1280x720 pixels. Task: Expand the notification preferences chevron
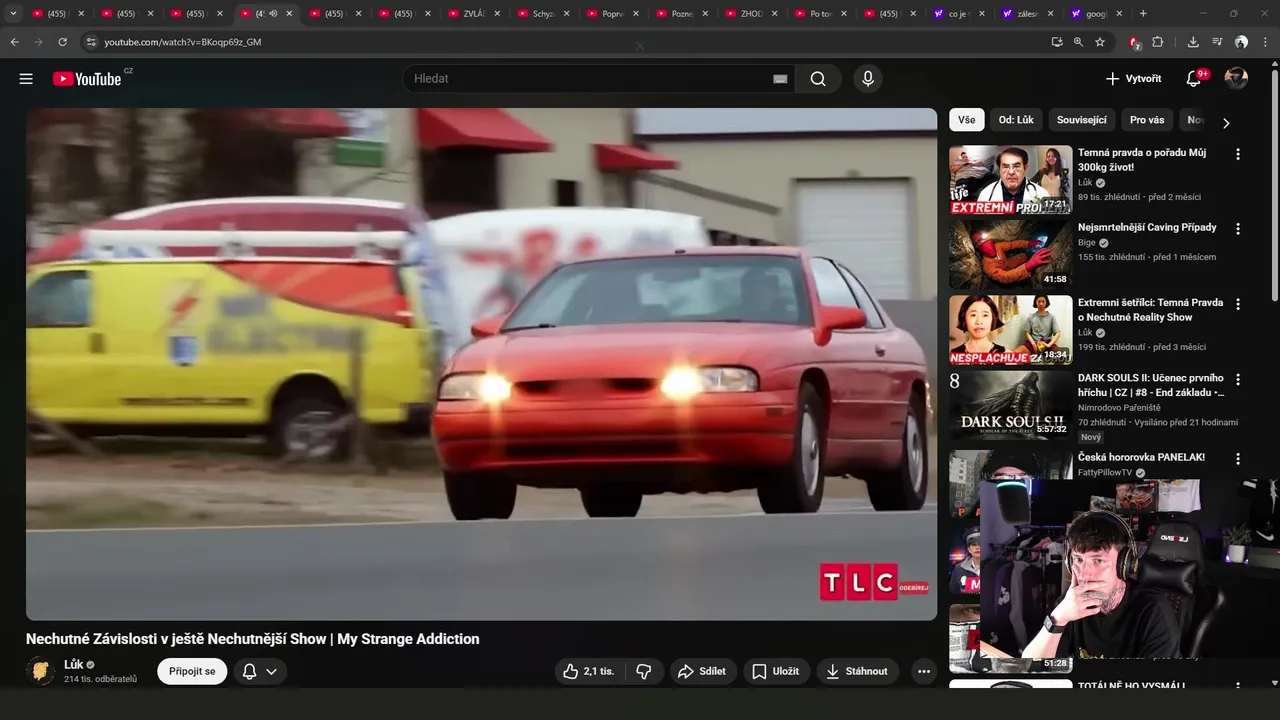click(271, 671)
